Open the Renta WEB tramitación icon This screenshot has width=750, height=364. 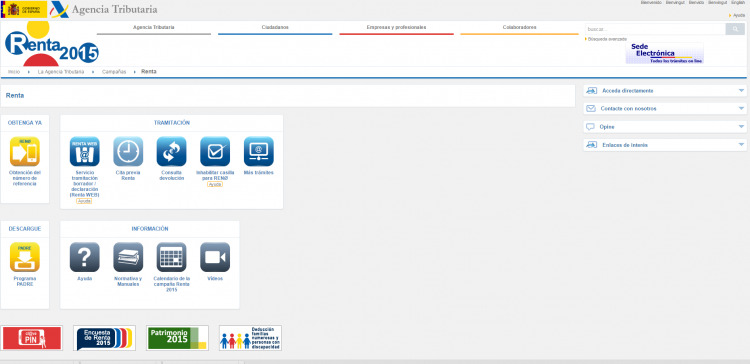pyautogui.click(x=85, y=152)
